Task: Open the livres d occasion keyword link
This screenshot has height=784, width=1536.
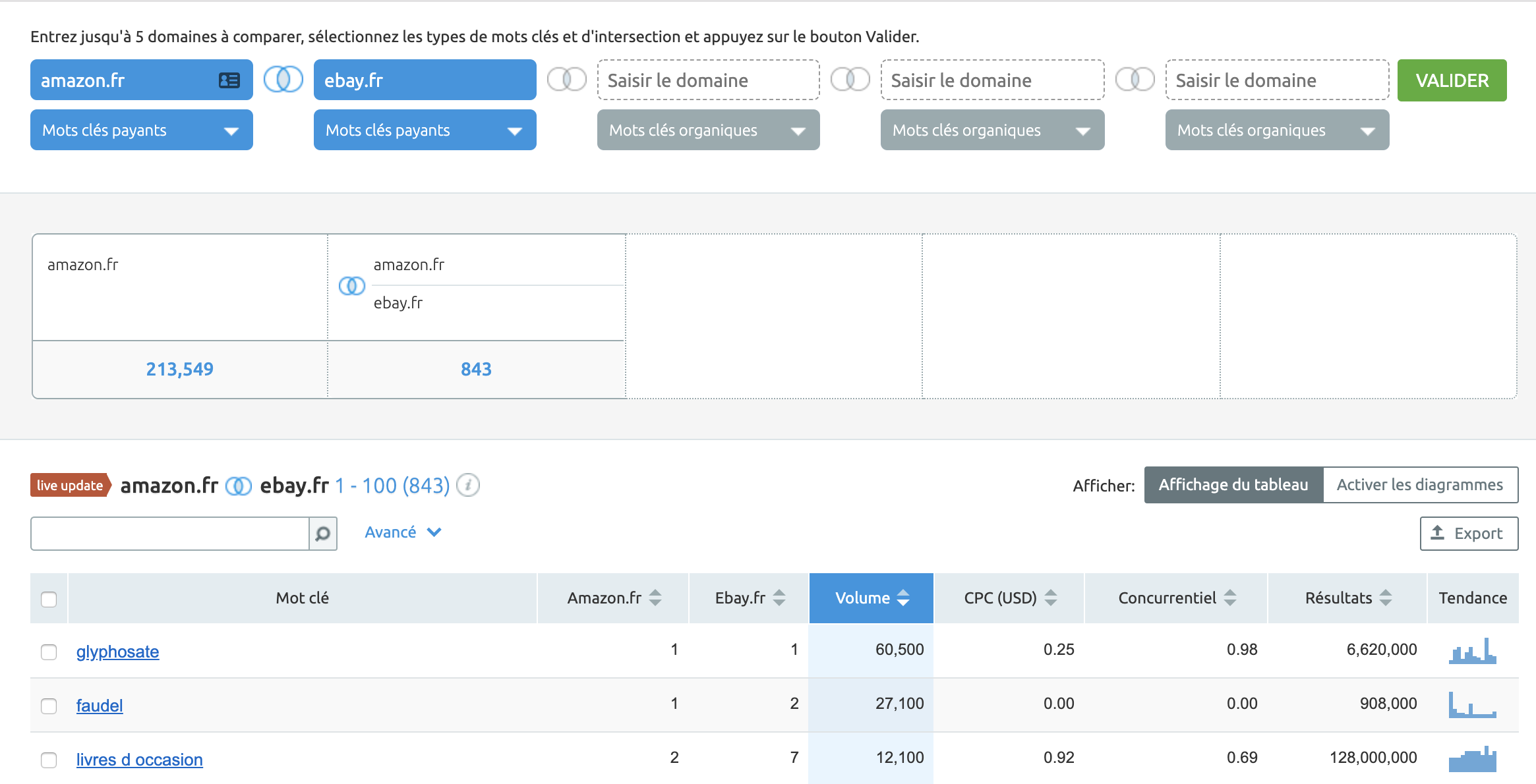Action: (139, 760)
